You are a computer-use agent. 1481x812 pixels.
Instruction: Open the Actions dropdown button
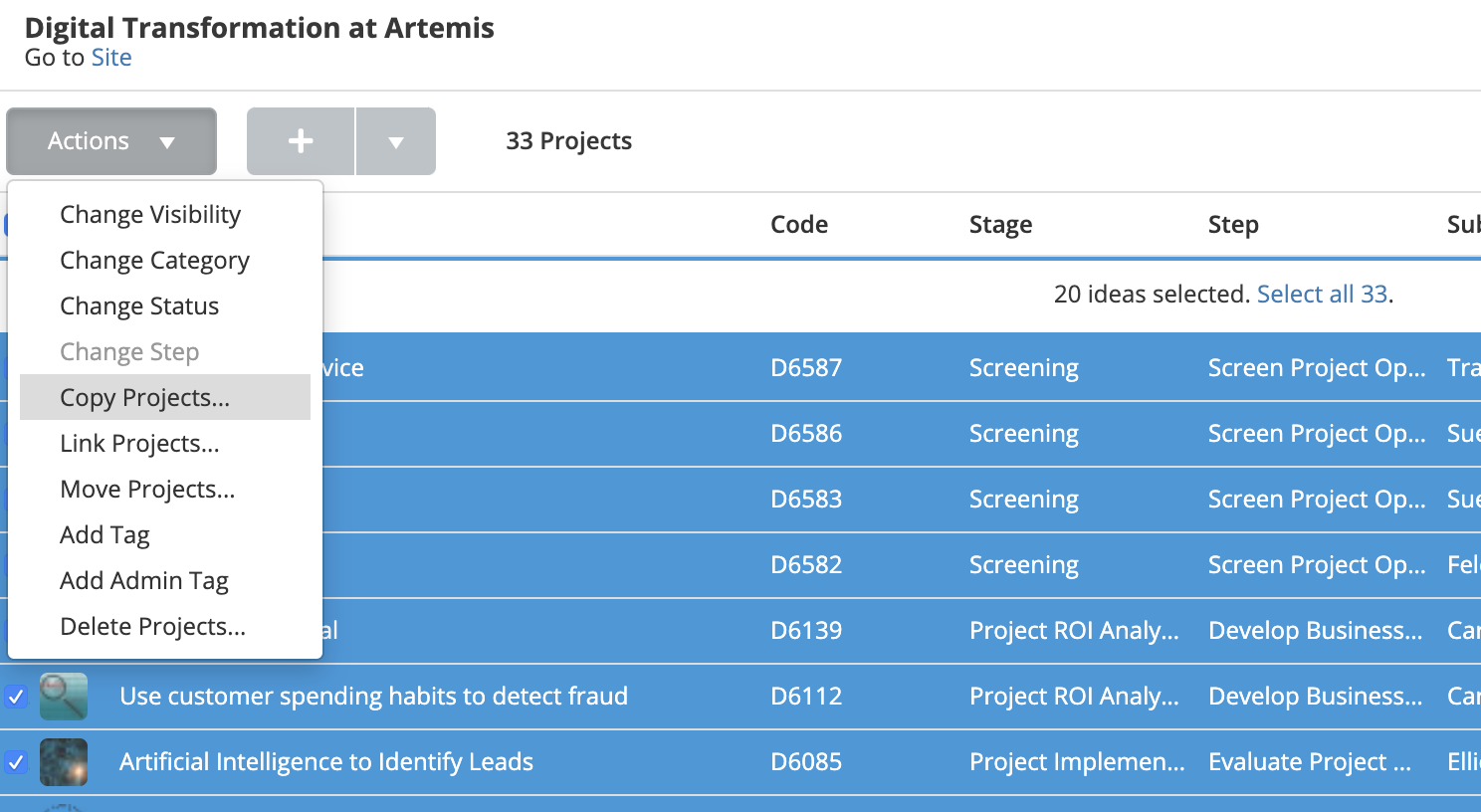pyautogui.click(x=111, y=141)
